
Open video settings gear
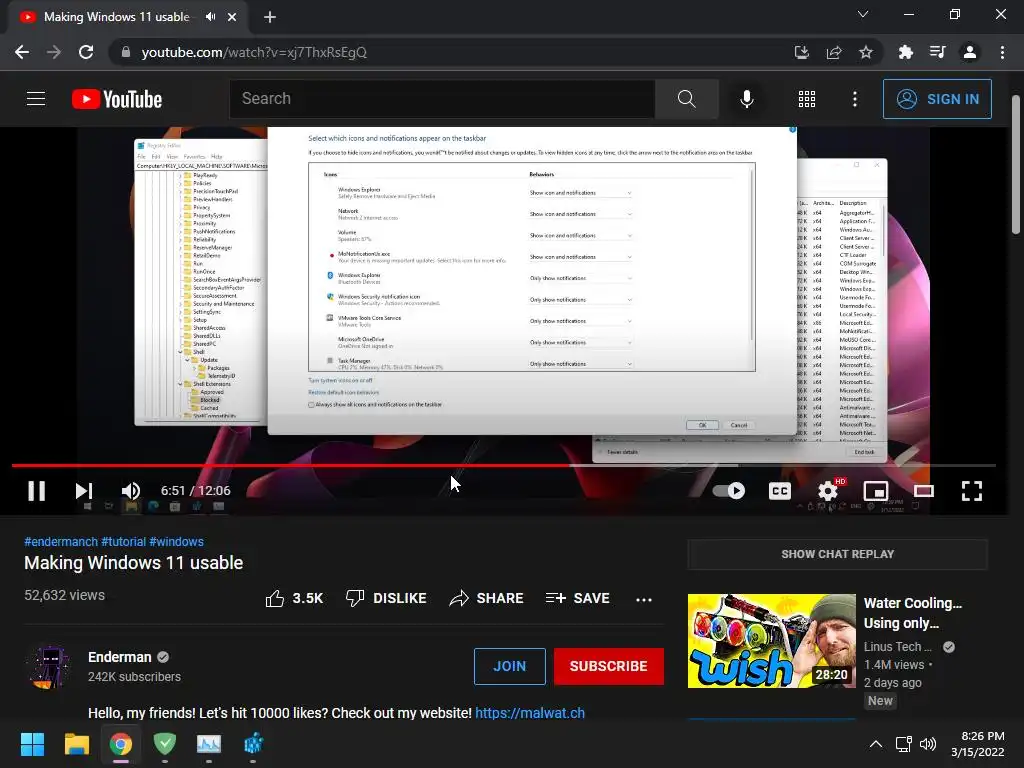tap(828, 490)
